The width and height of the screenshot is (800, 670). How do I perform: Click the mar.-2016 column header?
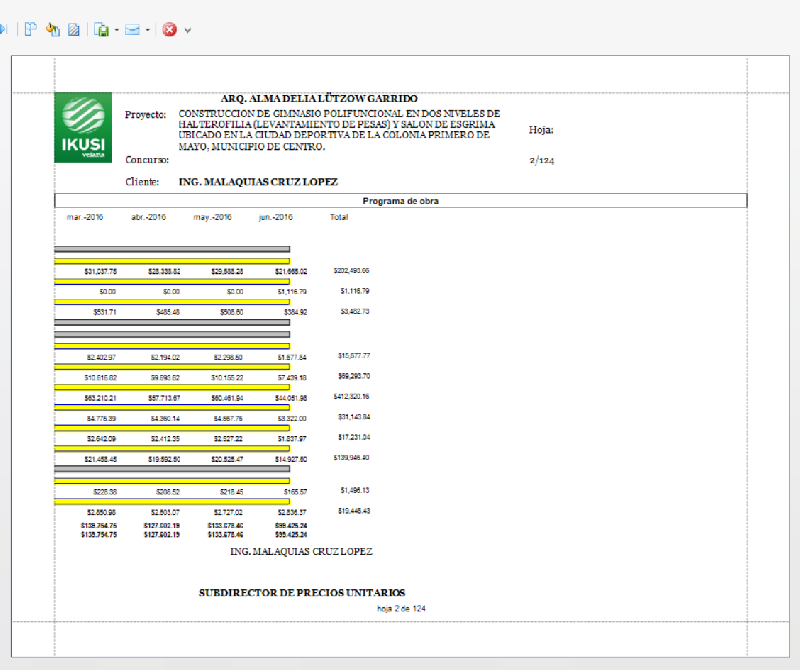coord(87,217)
